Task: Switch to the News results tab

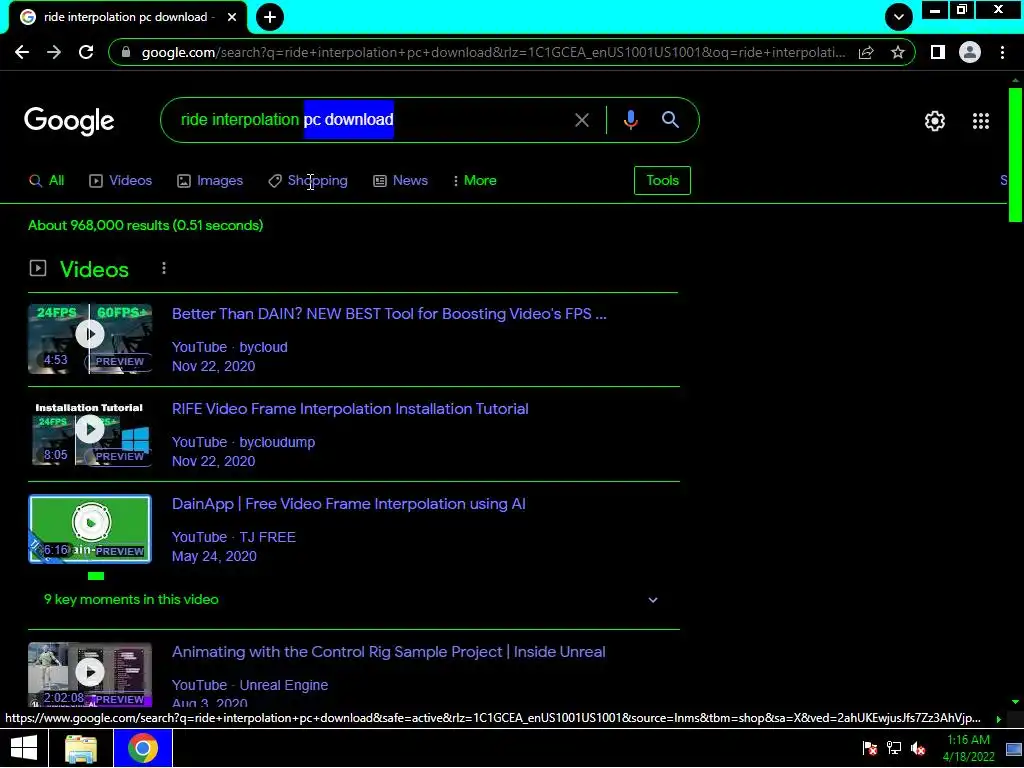Action: pos(400,181)
